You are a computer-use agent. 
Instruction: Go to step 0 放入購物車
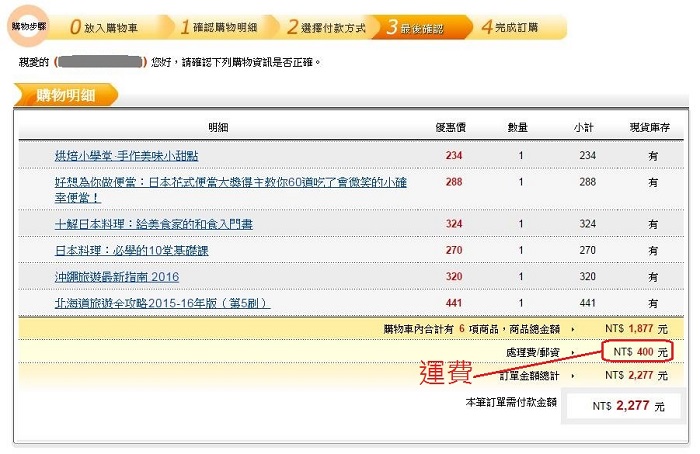104,27
